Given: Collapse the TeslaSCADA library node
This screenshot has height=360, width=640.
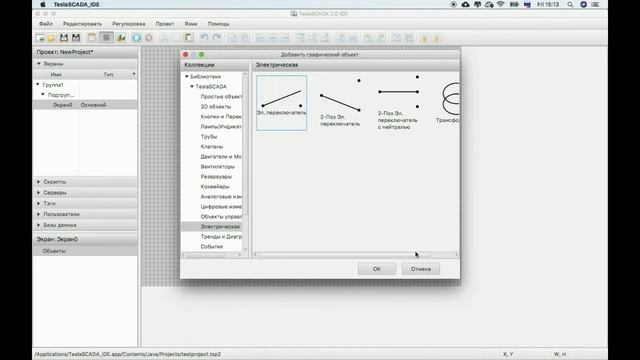Looking at the screenshot, I should tap(192, 87).
